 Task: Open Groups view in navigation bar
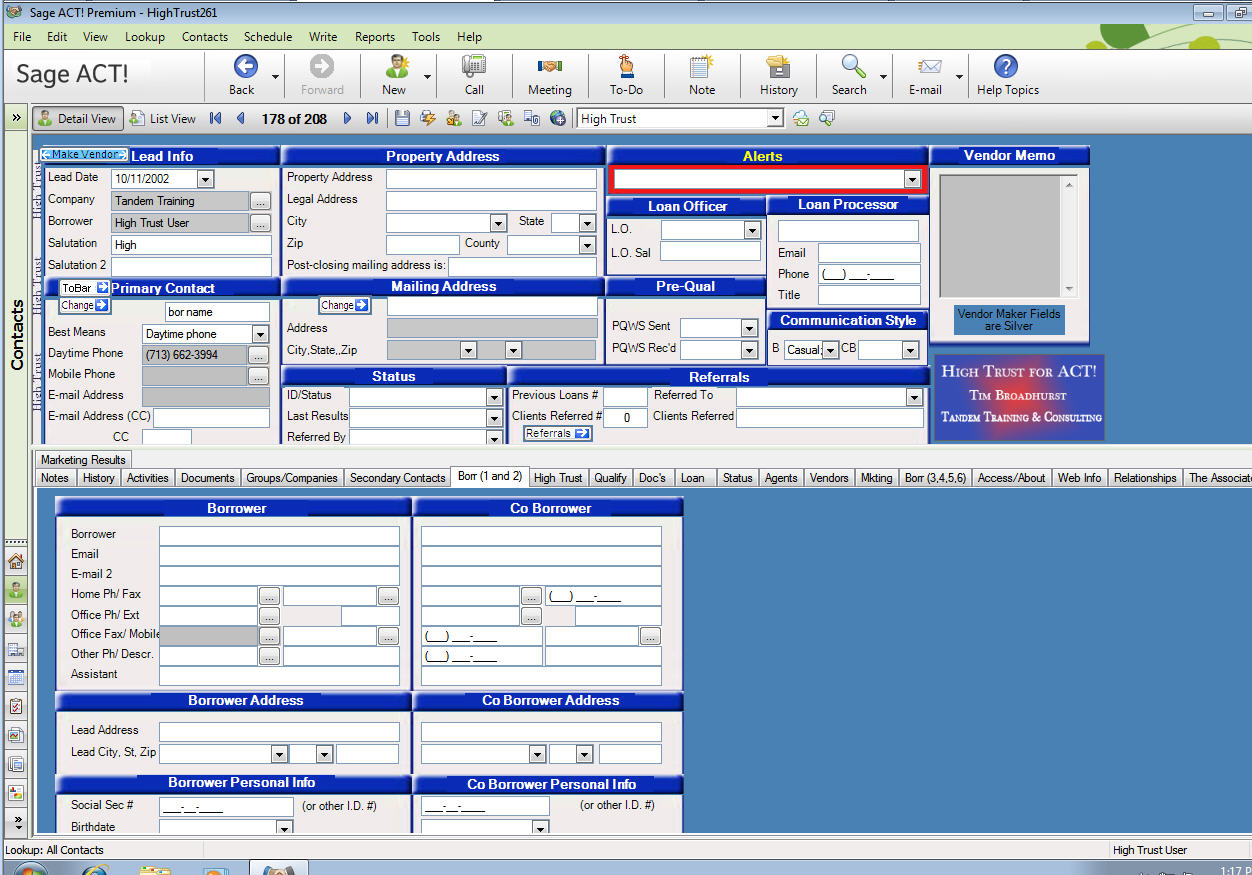coord(16,619)
